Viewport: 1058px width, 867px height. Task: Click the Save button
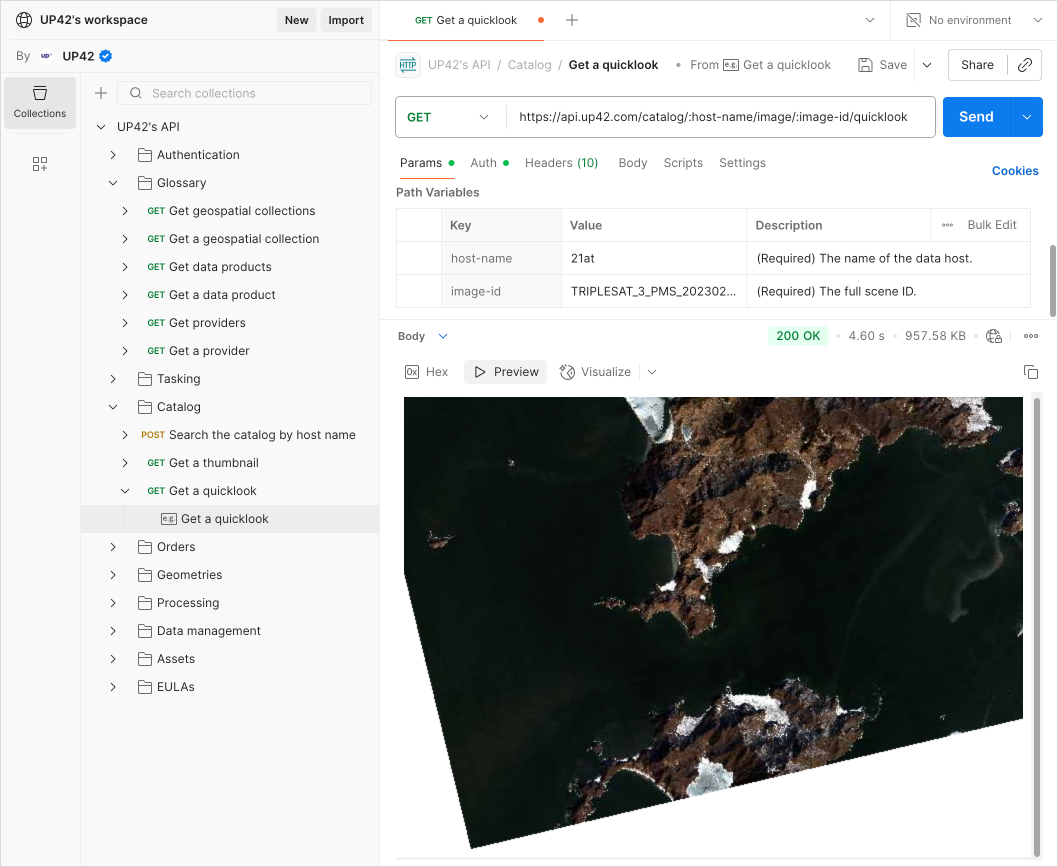pos(883,65)
